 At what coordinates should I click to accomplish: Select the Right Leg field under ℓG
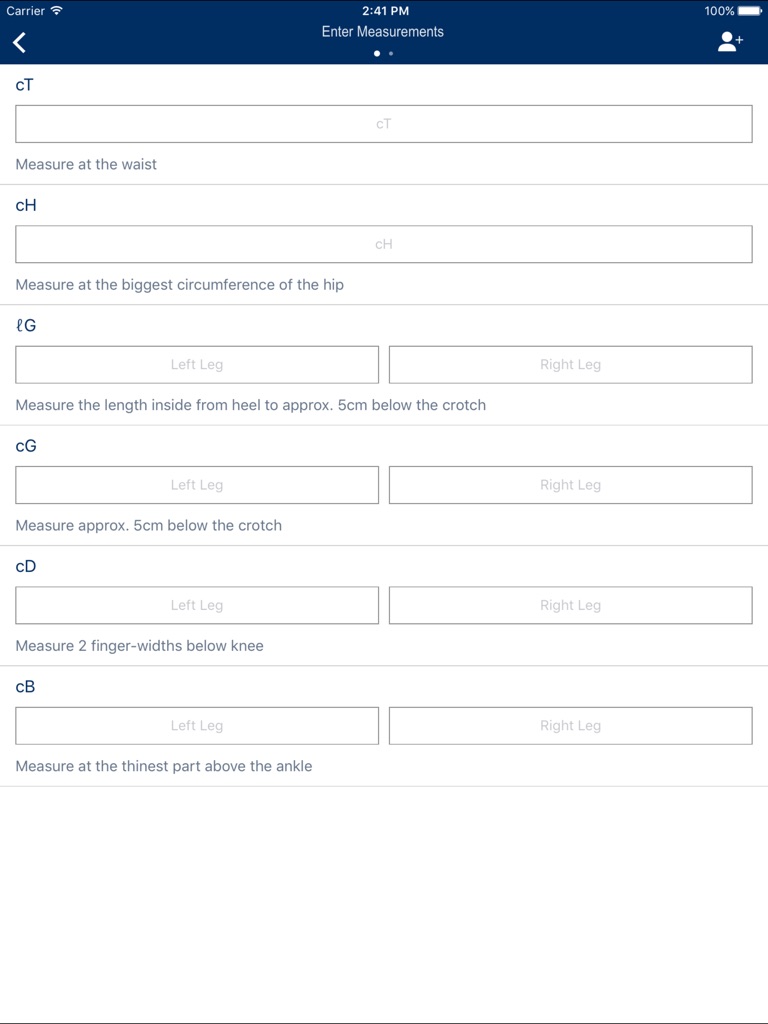point(570,364)
